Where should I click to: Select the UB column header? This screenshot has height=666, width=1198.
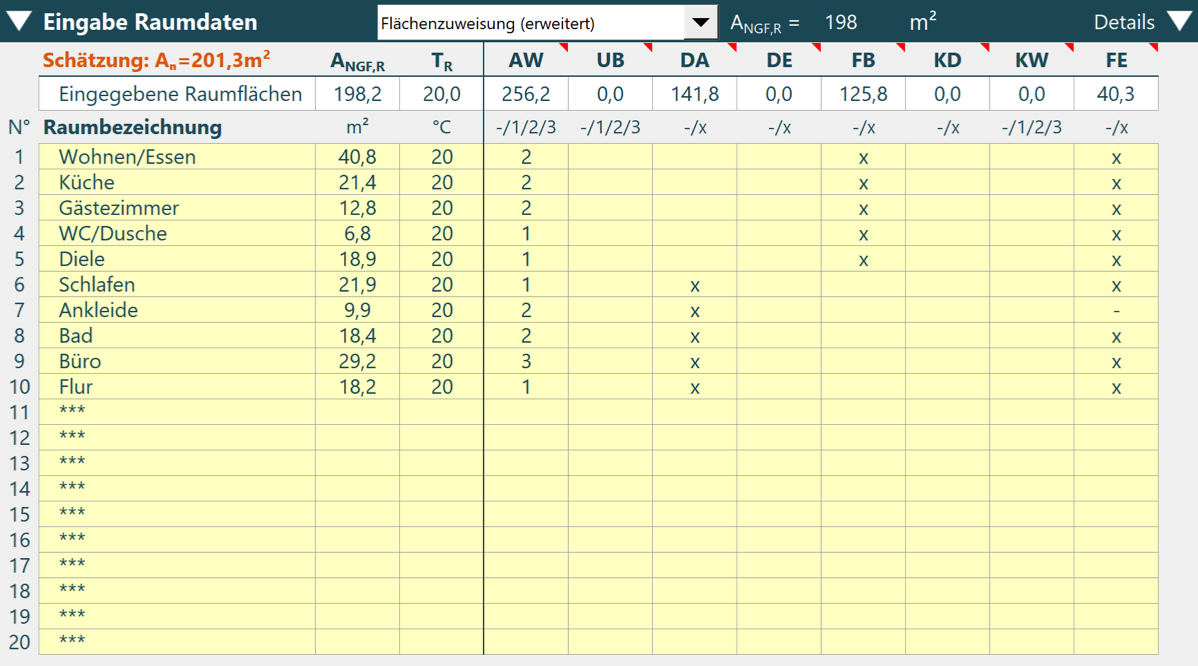(610, 60)
